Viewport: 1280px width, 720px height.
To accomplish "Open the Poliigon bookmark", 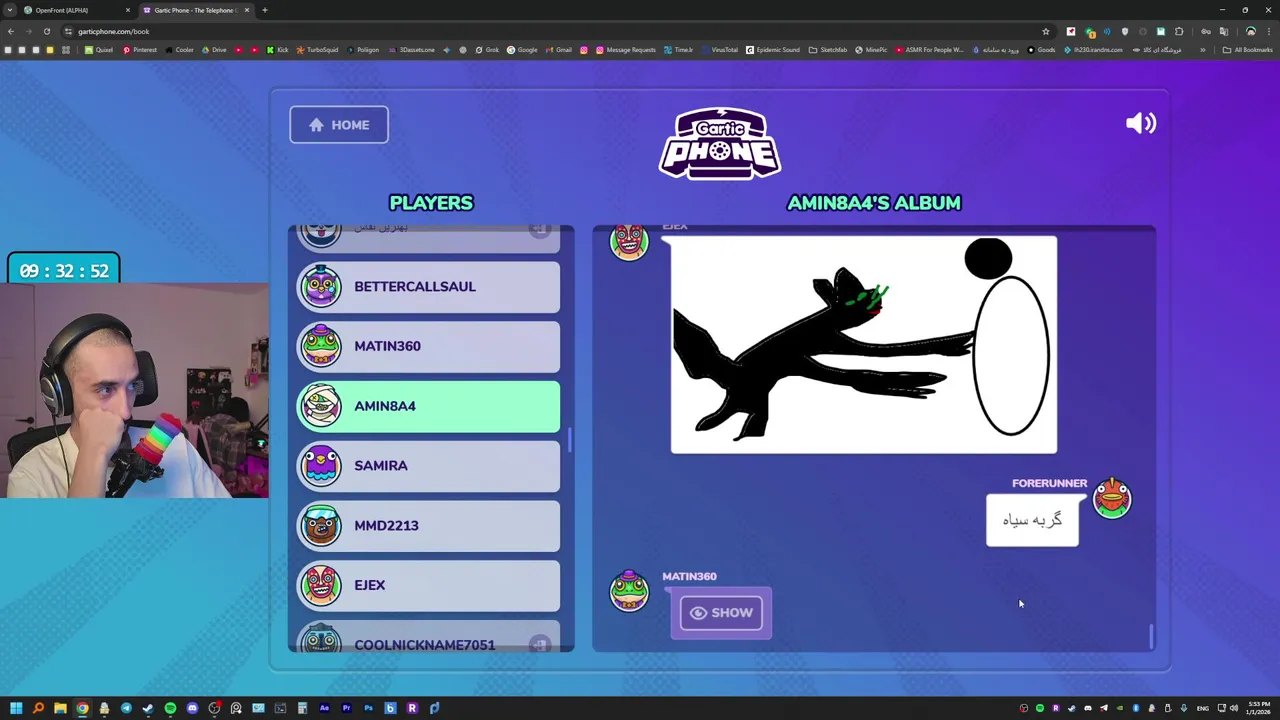I will (x=363, y=50).
